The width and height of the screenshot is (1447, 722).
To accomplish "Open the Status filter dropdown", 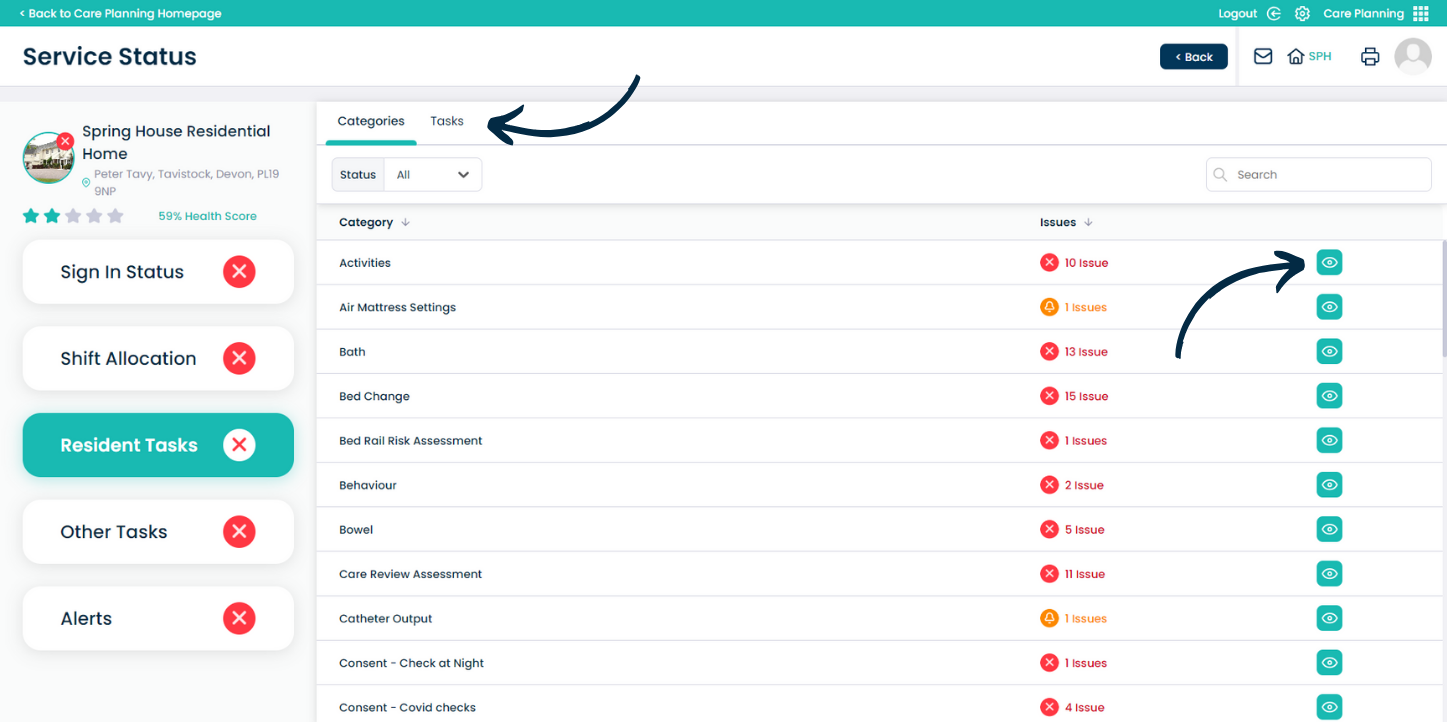I will (432, 175).
